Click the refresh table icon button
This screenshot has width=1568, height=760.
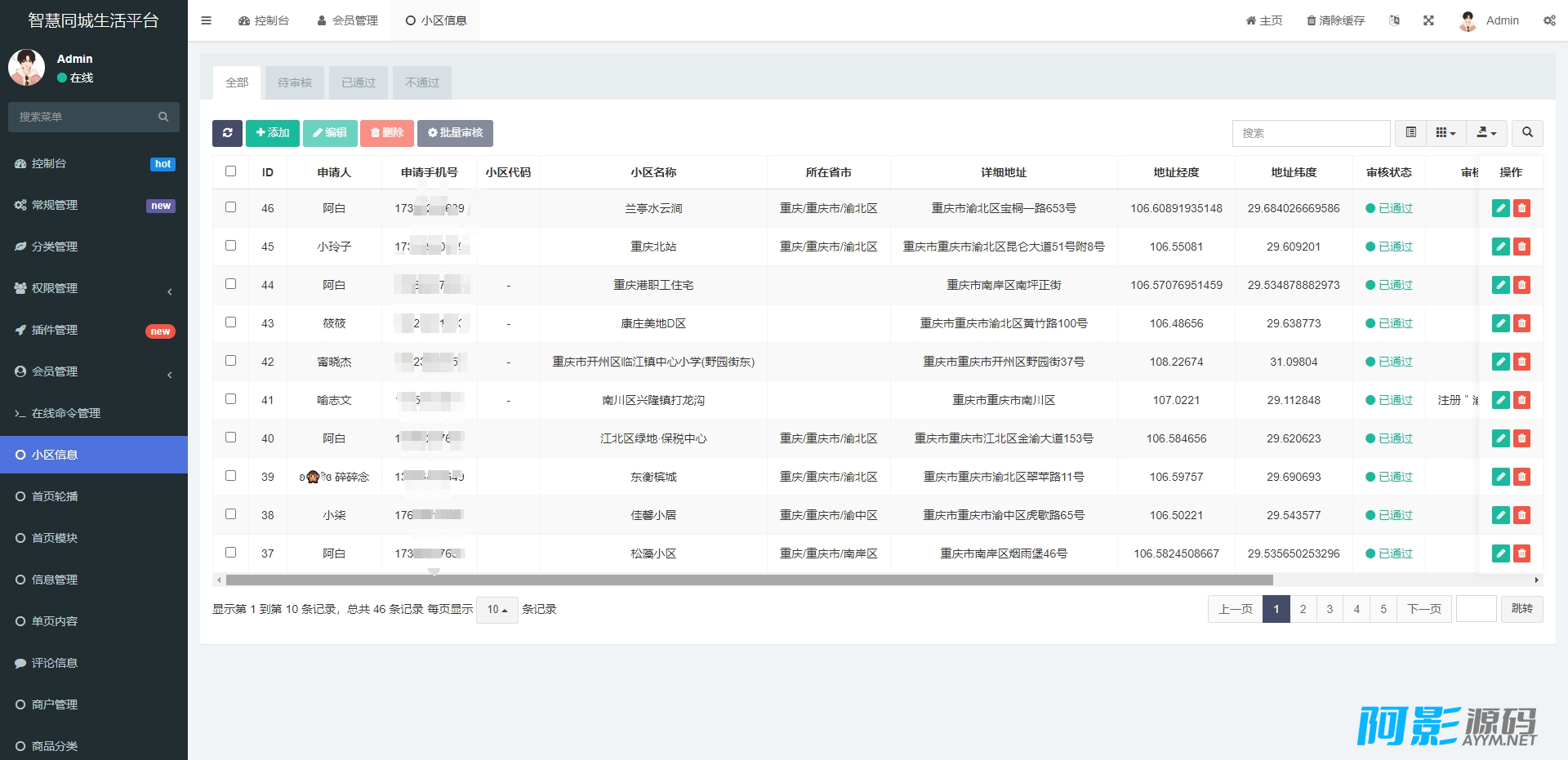pos(227,133)
